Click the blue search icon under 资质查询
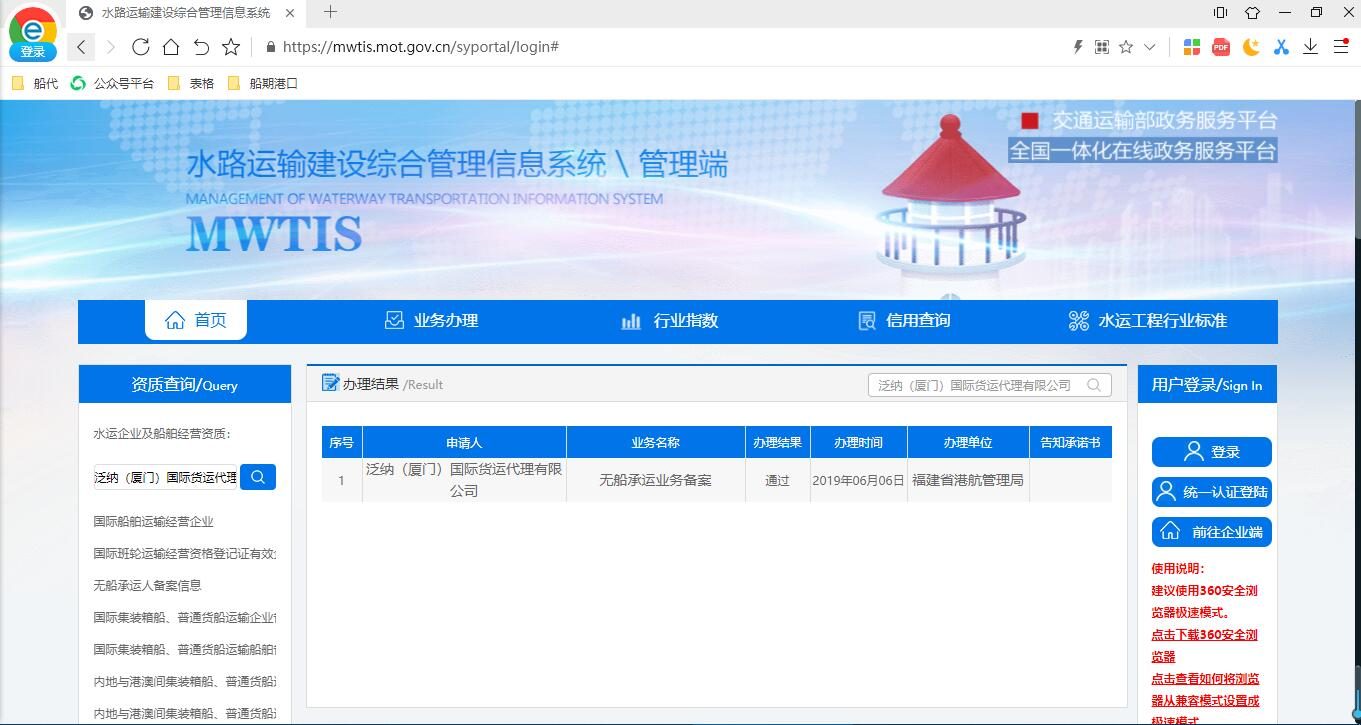The width and height of the screenshot is (1361, 725). click(x=258, y=477)
